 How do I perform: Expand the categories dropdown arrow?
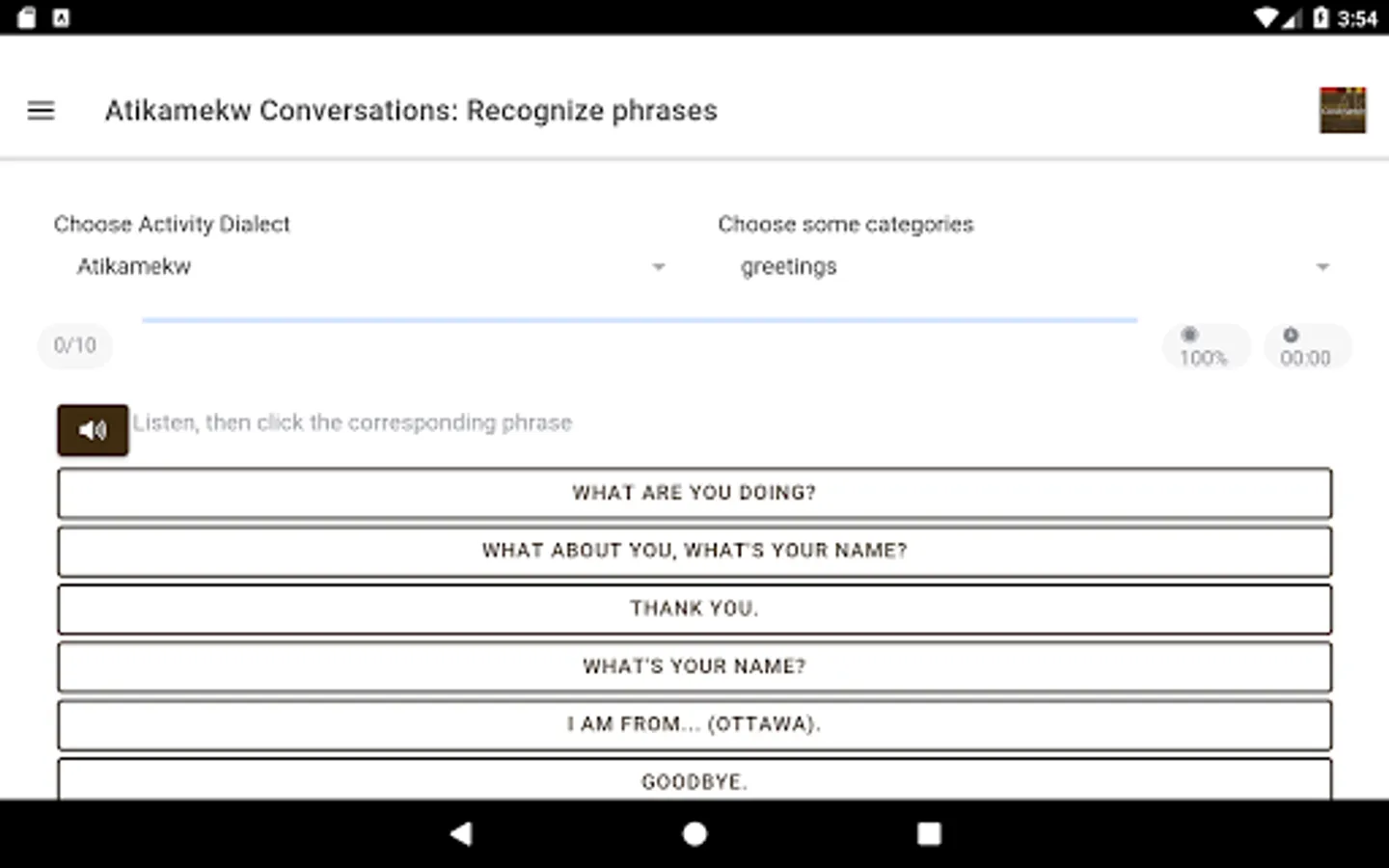(x=1322, y=267)
